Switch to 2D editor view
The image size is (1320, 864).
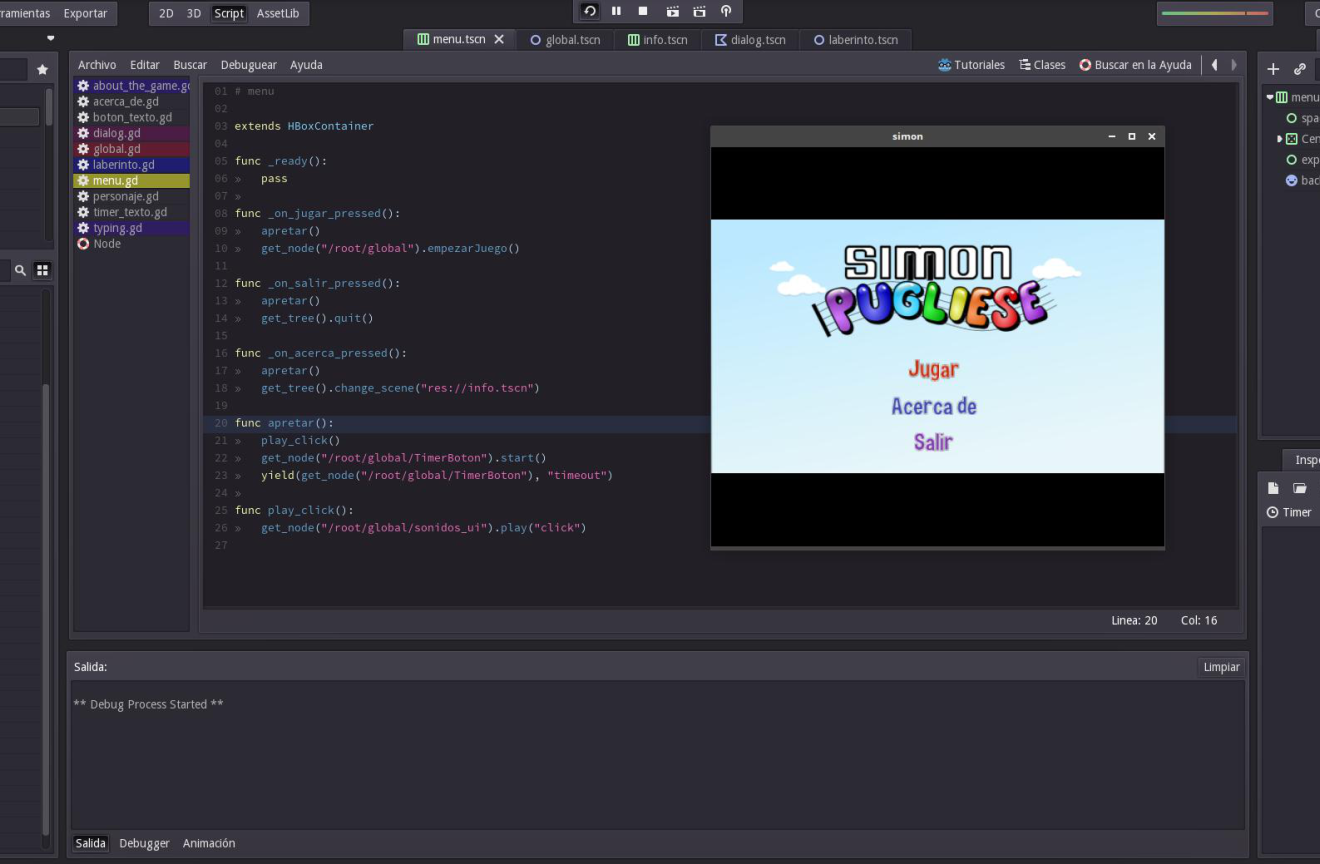(166, 13)
